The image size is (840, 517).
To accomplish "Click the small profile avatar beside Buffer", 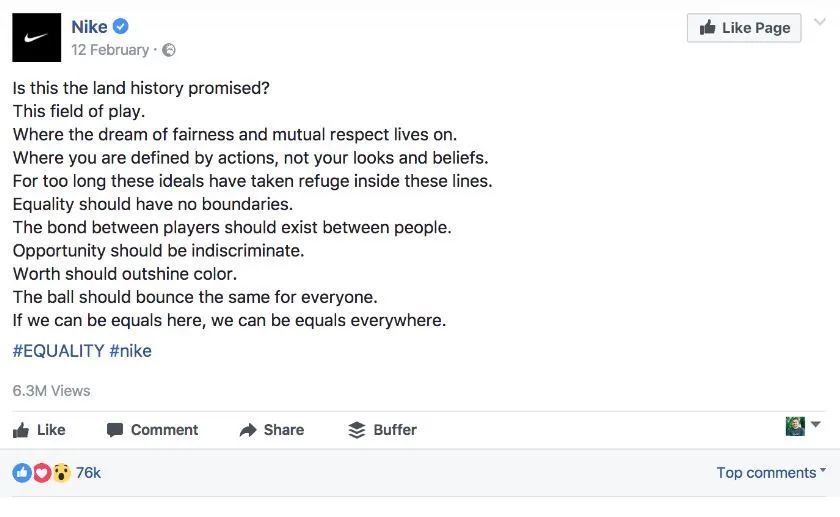I will click(795, 426).
